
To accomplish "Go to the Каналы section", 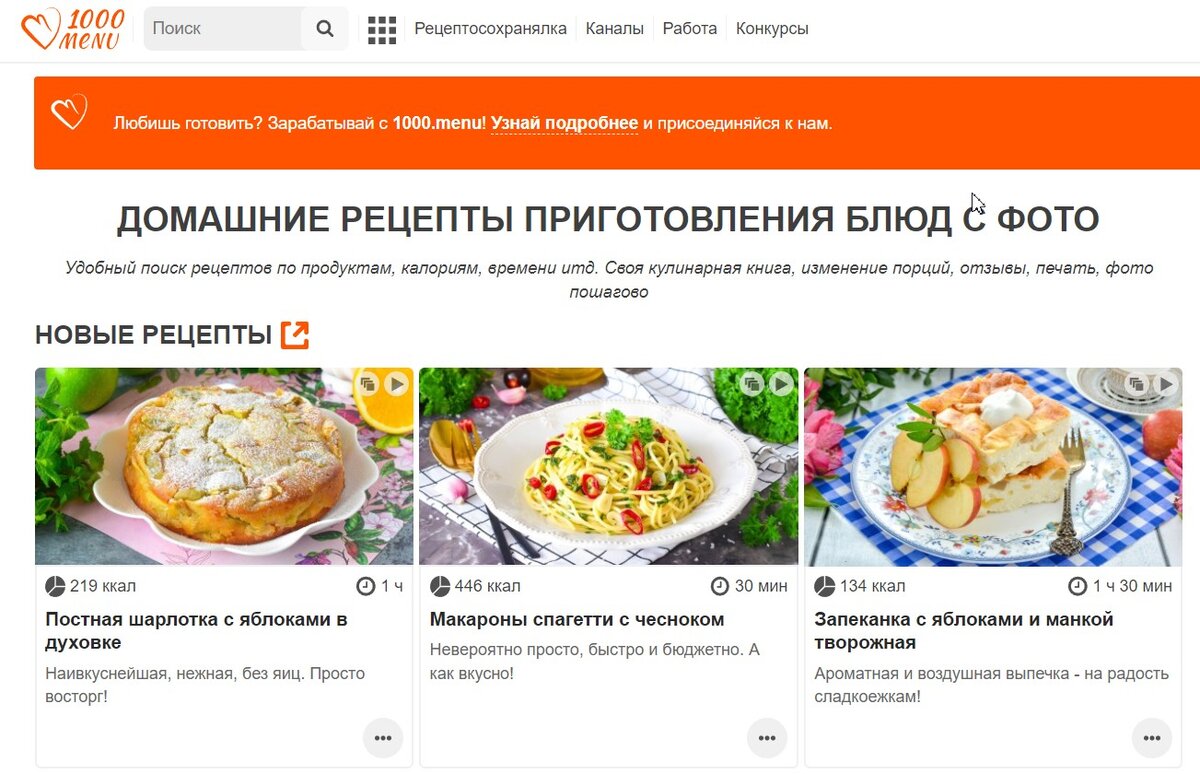I will click(x=615, y=29).
